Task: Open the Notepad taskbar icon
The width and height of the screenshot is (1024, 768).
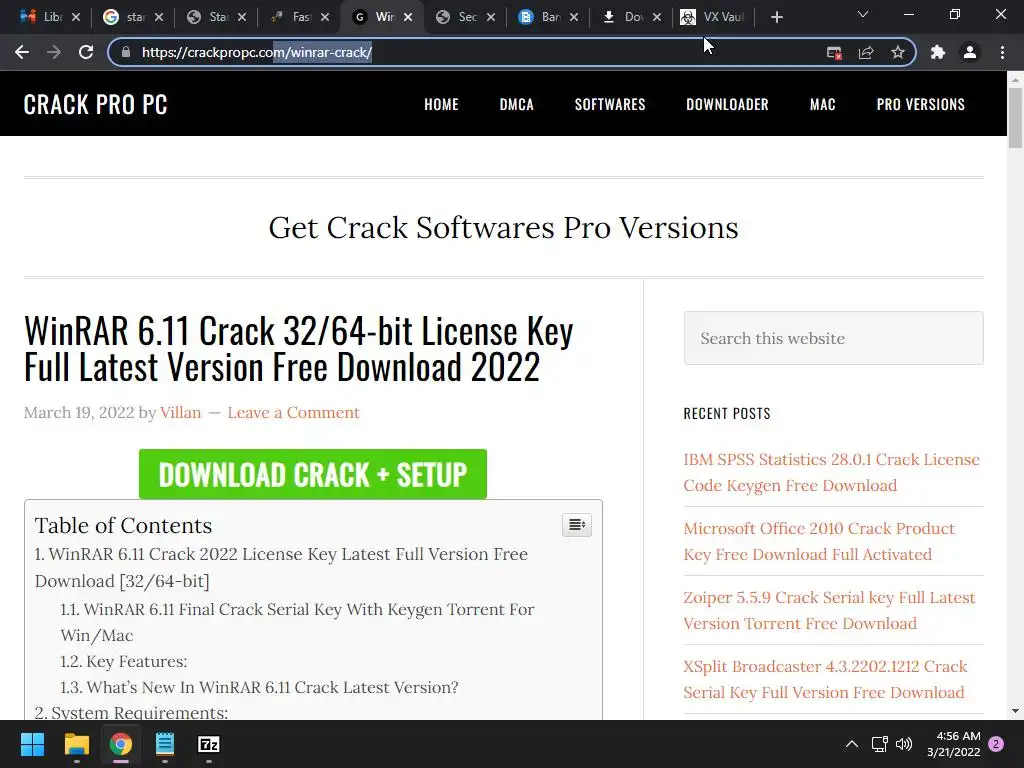Action: click(165, 744)
